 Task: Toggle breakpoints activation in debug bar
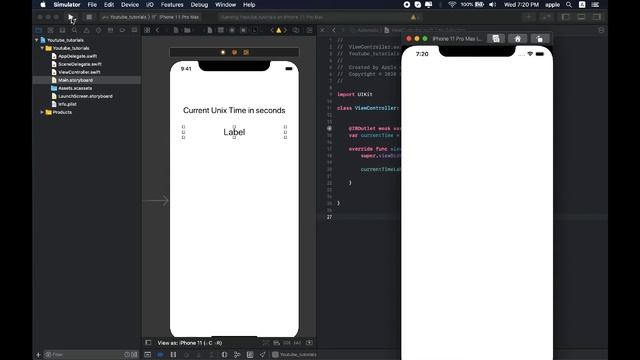(160, 355)
